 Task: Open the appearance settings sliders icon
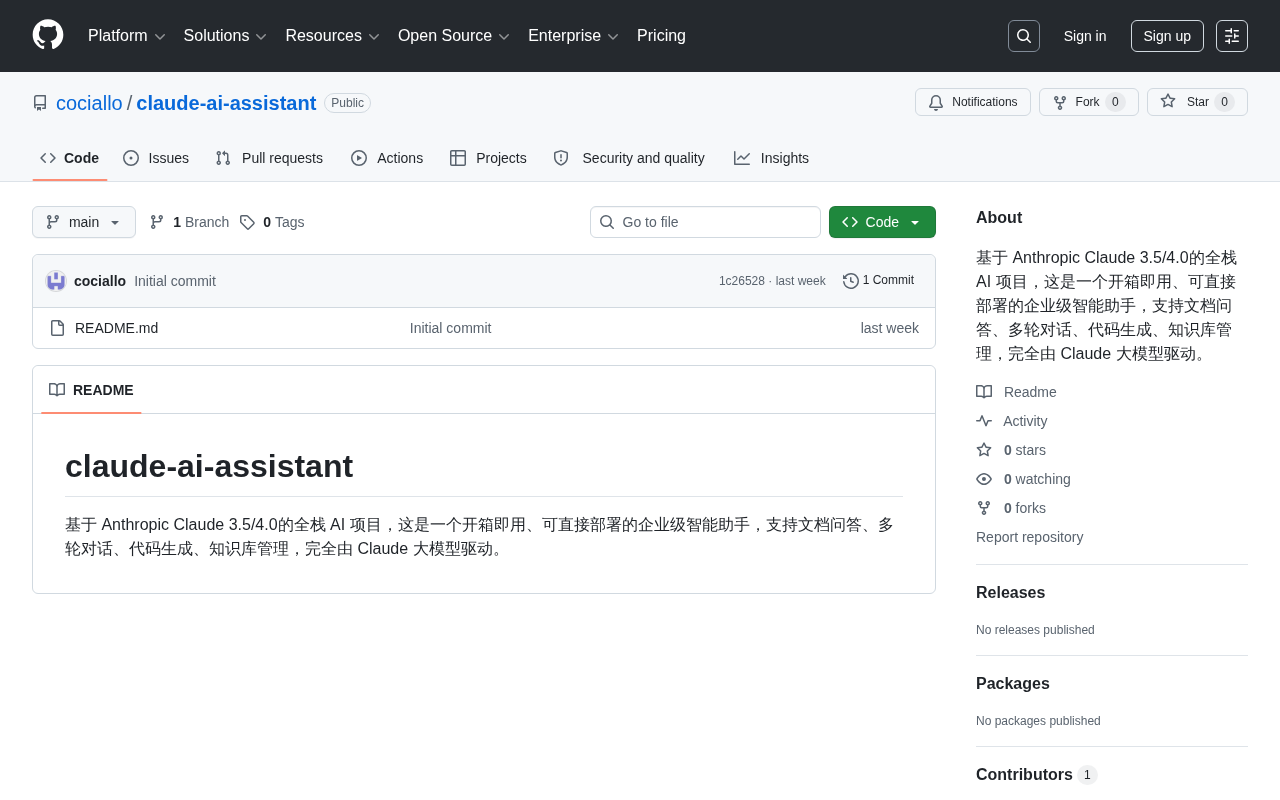[1232, 36]
